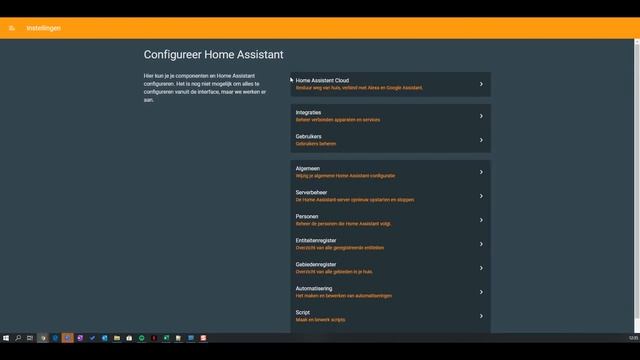Click the Algemeen configuration subtitle

pyautogui.click(x=345, y=176)
